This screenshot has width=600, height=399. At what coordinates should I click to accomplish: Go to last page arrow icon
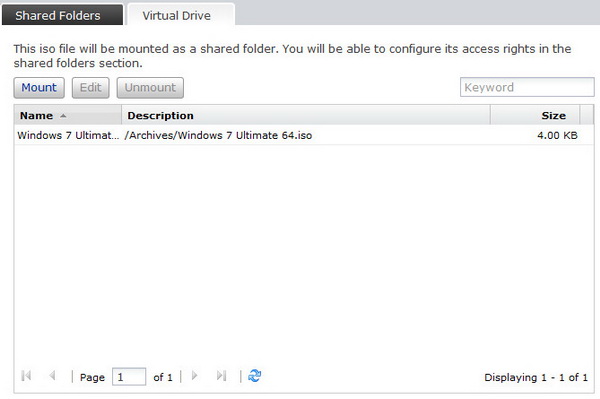coord(221,376)
